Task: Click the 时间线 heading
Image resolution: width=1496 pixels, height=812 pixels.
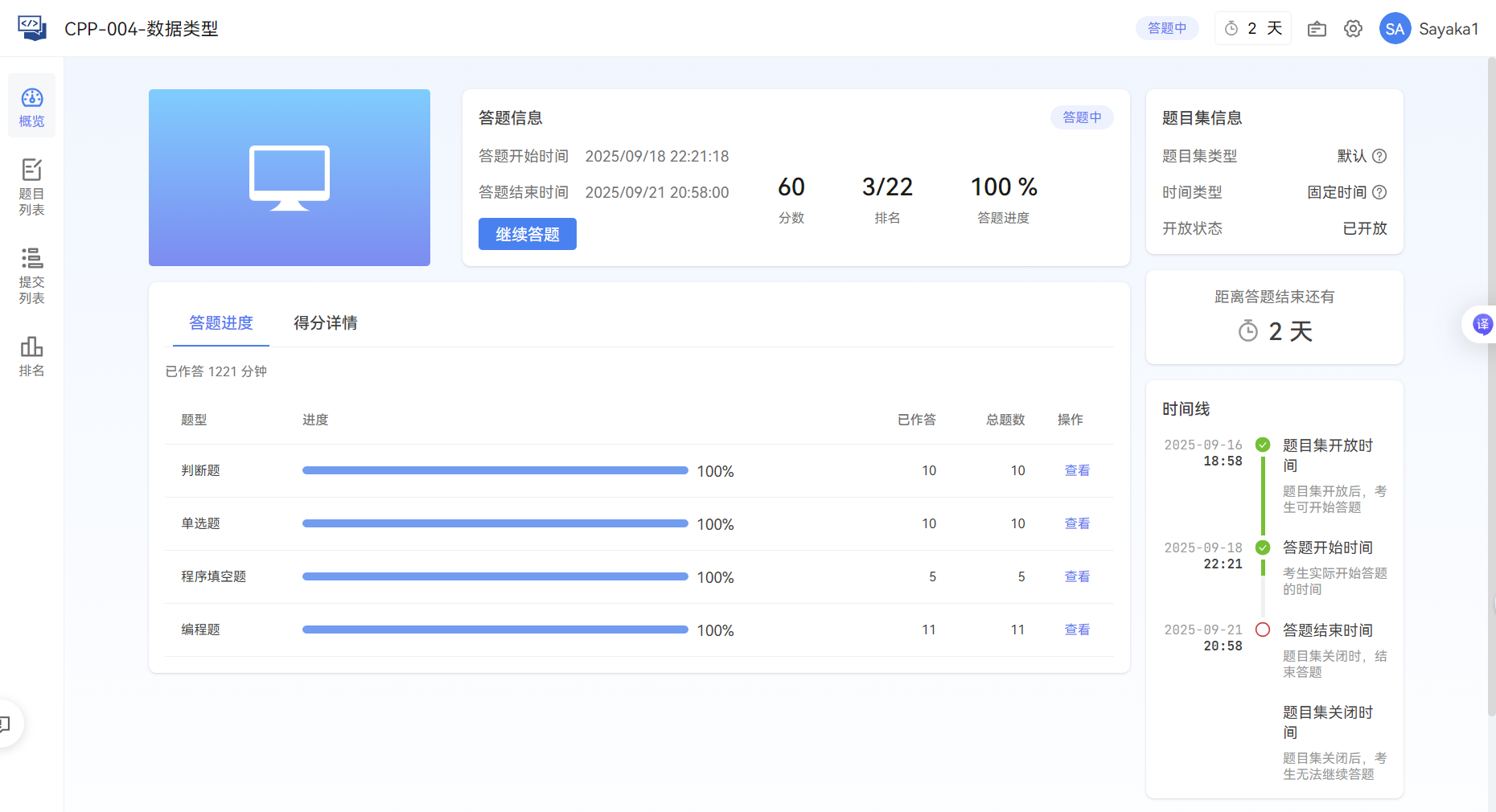Action: coord(1186,409)
